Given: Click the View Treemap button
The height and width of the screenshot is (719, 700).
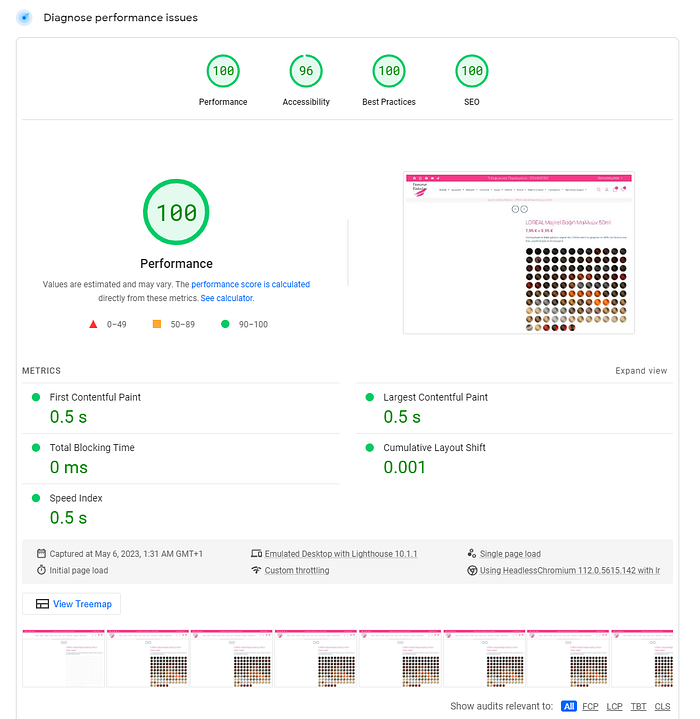Looking at the screenshot, I should coord(72,604).
